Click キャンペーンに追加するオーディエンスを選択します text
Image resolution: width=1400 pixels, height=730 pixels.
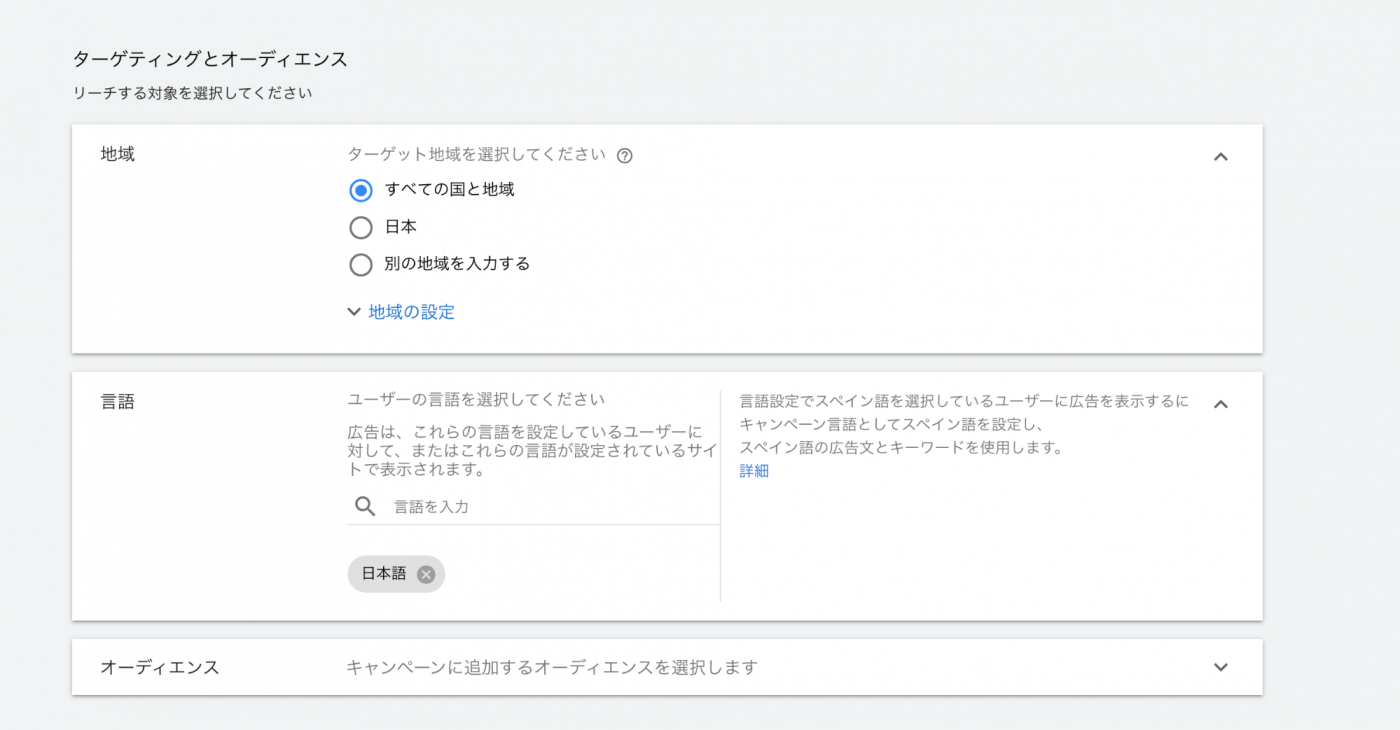pos(552,667)
